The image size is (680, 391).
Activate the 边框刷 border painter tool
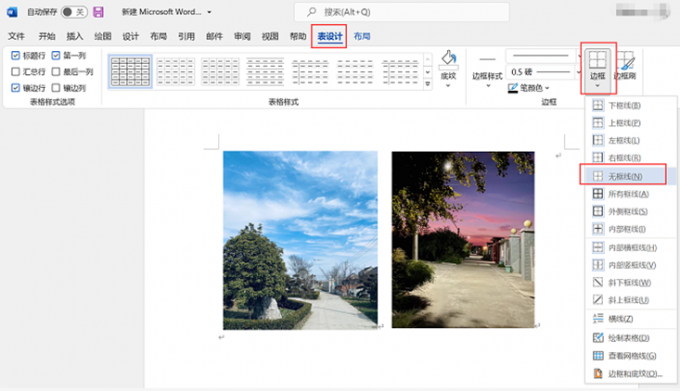(x=625, y=66)
